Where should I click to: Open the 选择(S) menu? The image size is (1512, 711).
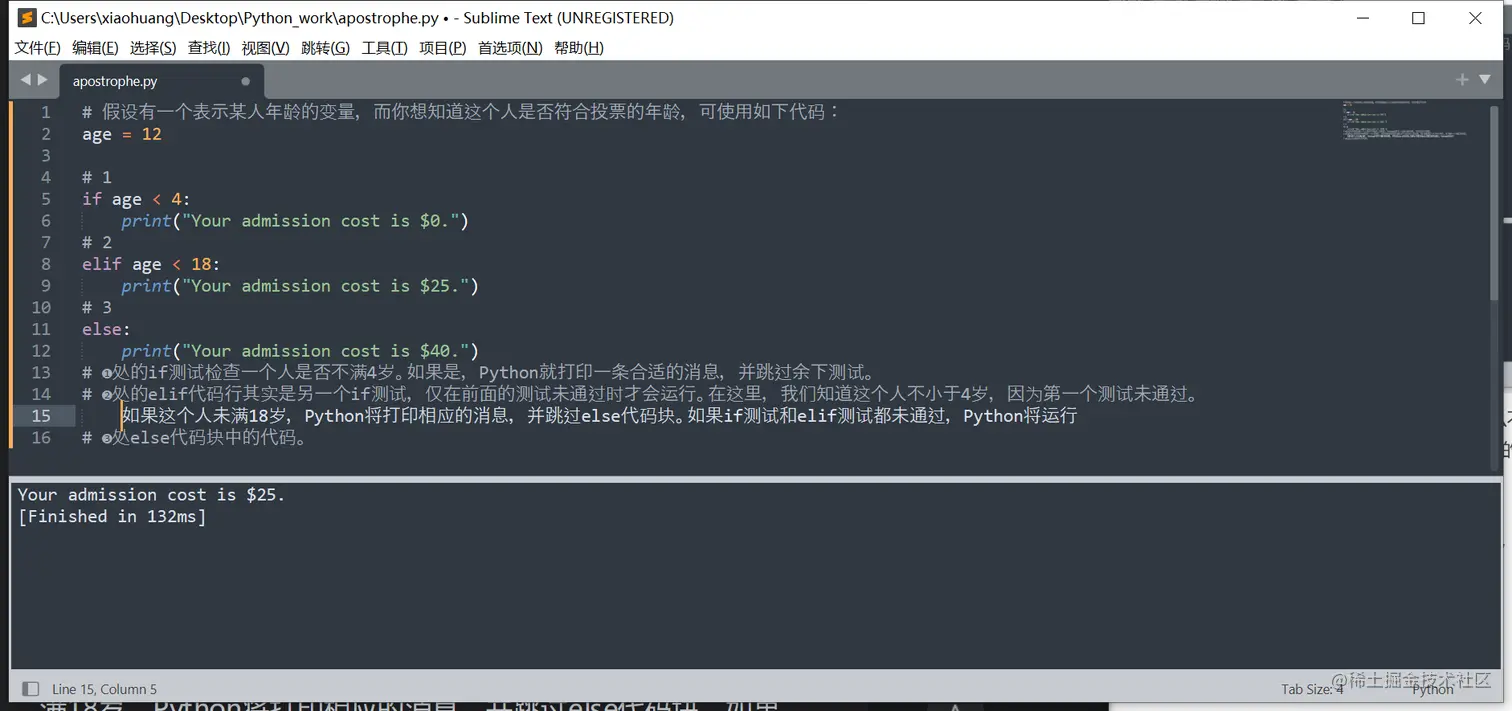pyautogui.click(x=153, y=48)
